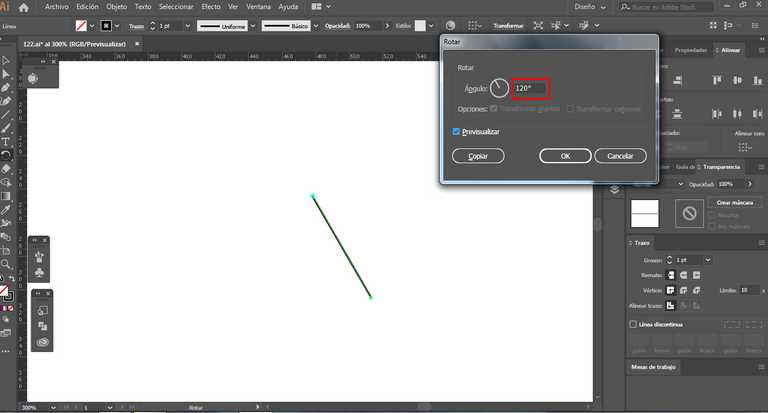Open the Archivo menu
The image size is (768, 413).
[57, 7]
